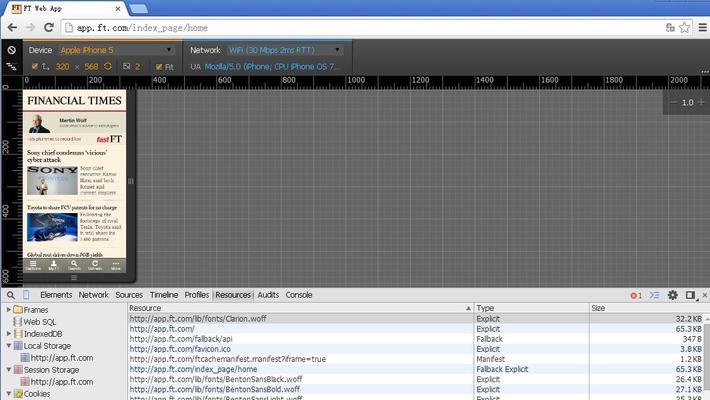Bookmark page with the star icon
The image size is (710, 400).
685,28
